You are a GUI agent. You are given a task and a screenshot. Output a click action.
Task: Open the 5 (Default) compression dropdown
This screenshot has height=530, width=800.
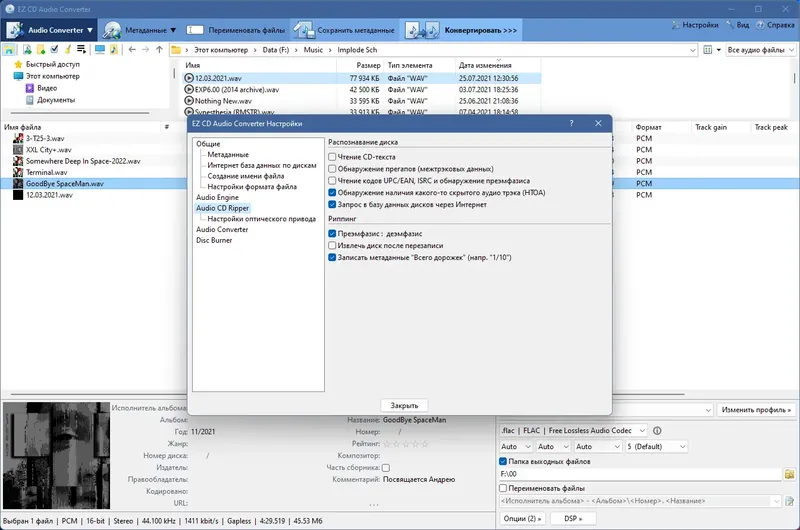pyautogui.click(x=683, y=446)
